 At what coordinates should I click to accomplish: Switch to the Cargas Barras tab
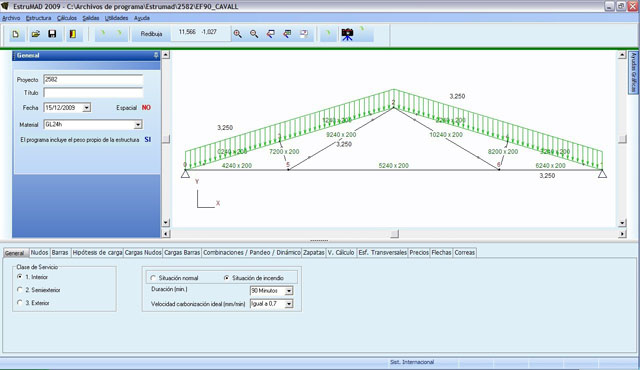click(x=182, y=253)
